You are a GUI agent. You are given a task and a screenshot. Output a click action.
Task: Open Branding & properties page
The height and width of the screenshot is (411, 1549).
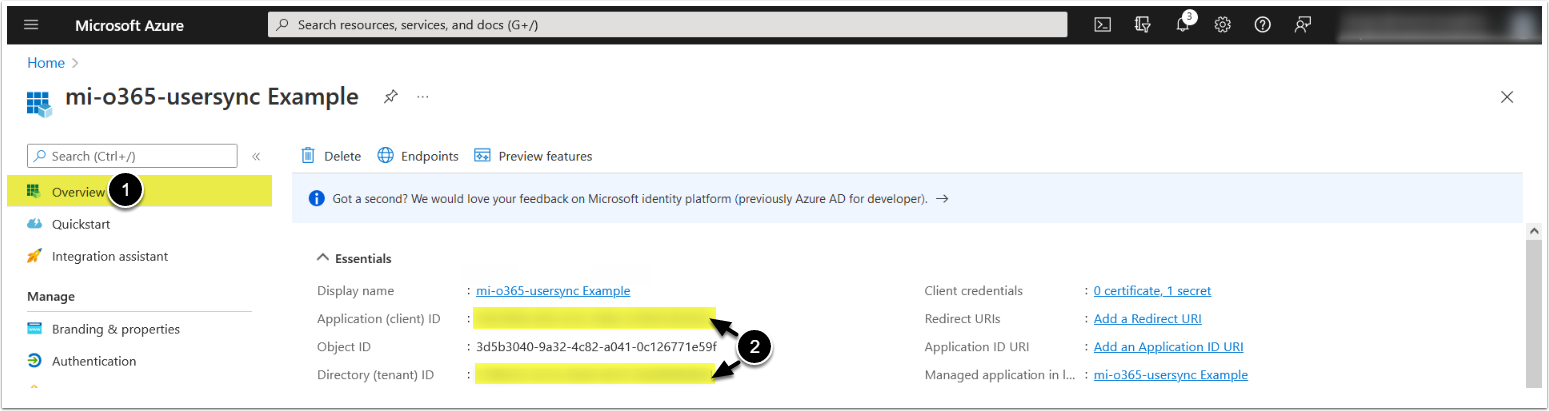pyautogui.click(x=115, y=329)
